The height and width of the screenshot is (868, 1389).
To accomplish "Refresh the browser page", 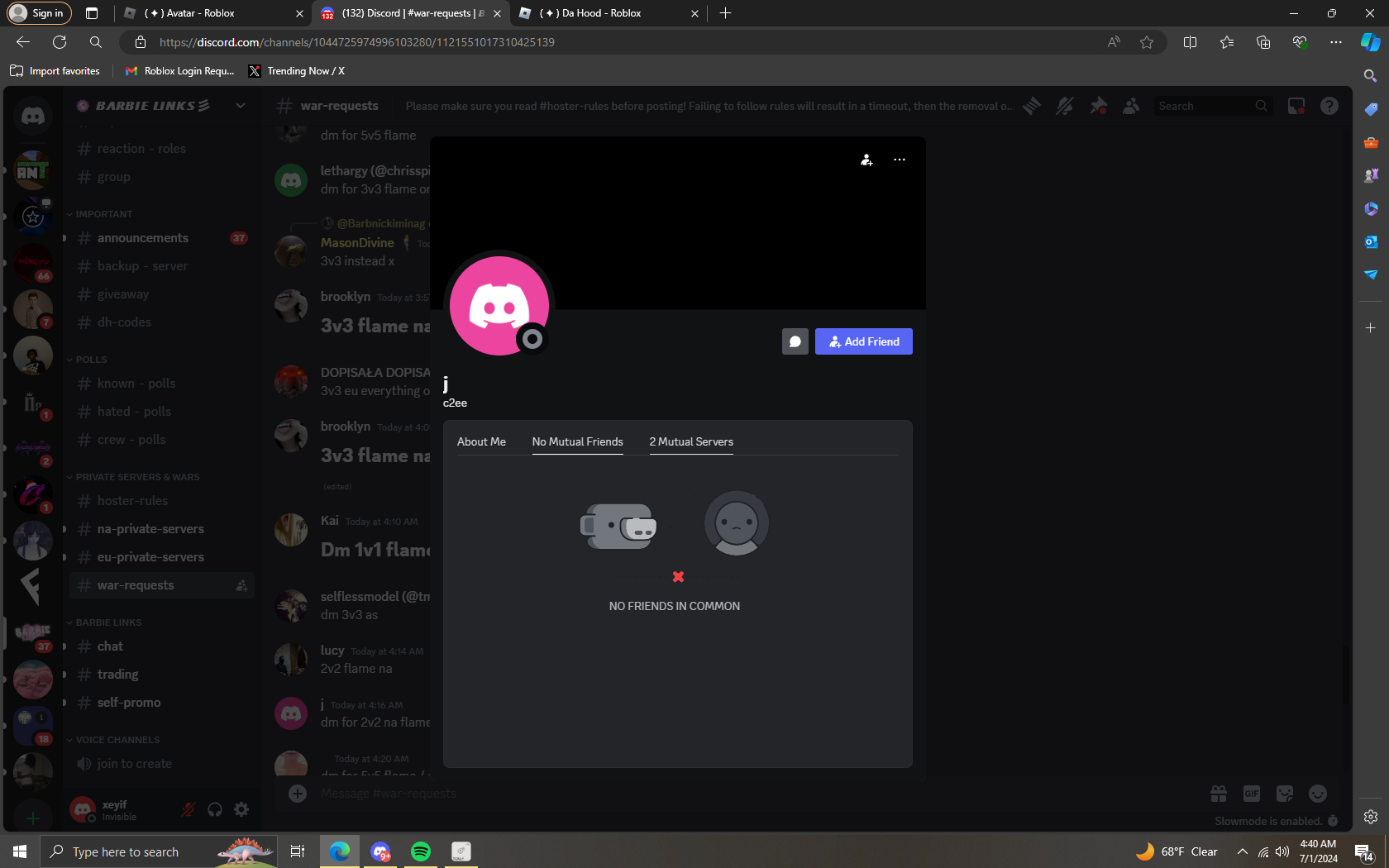I will [x=60, y=42].
